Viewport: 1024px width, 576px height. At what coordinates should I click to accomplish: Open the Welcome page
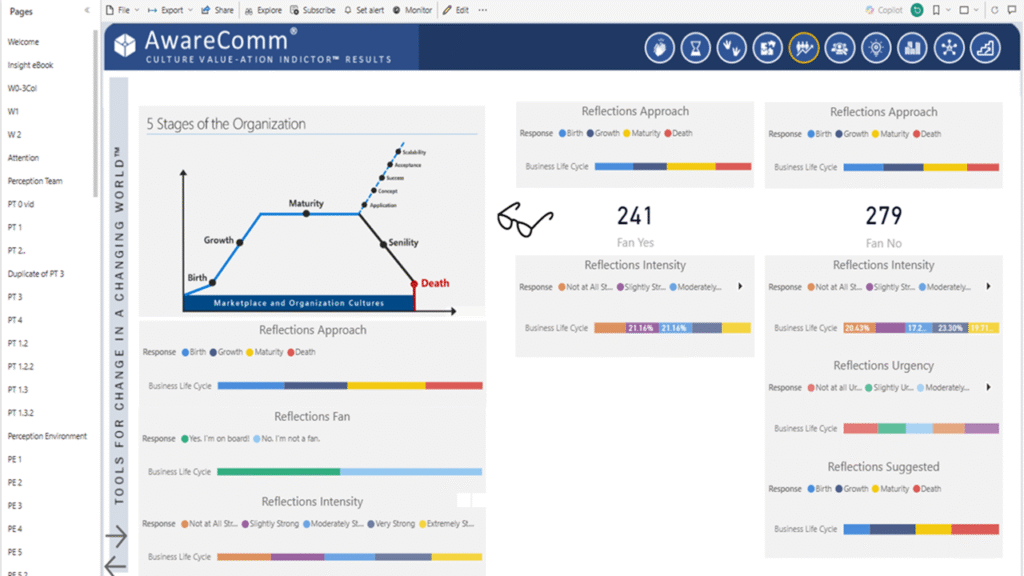pos(23,42)
